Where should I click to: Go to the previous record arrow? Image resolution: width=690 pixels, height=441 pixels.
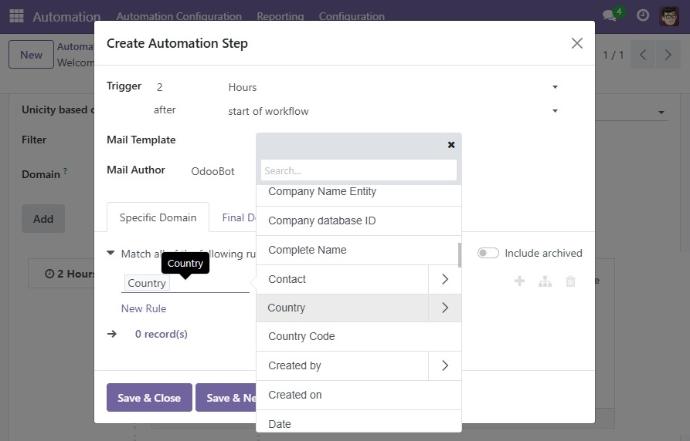point(643,55)
